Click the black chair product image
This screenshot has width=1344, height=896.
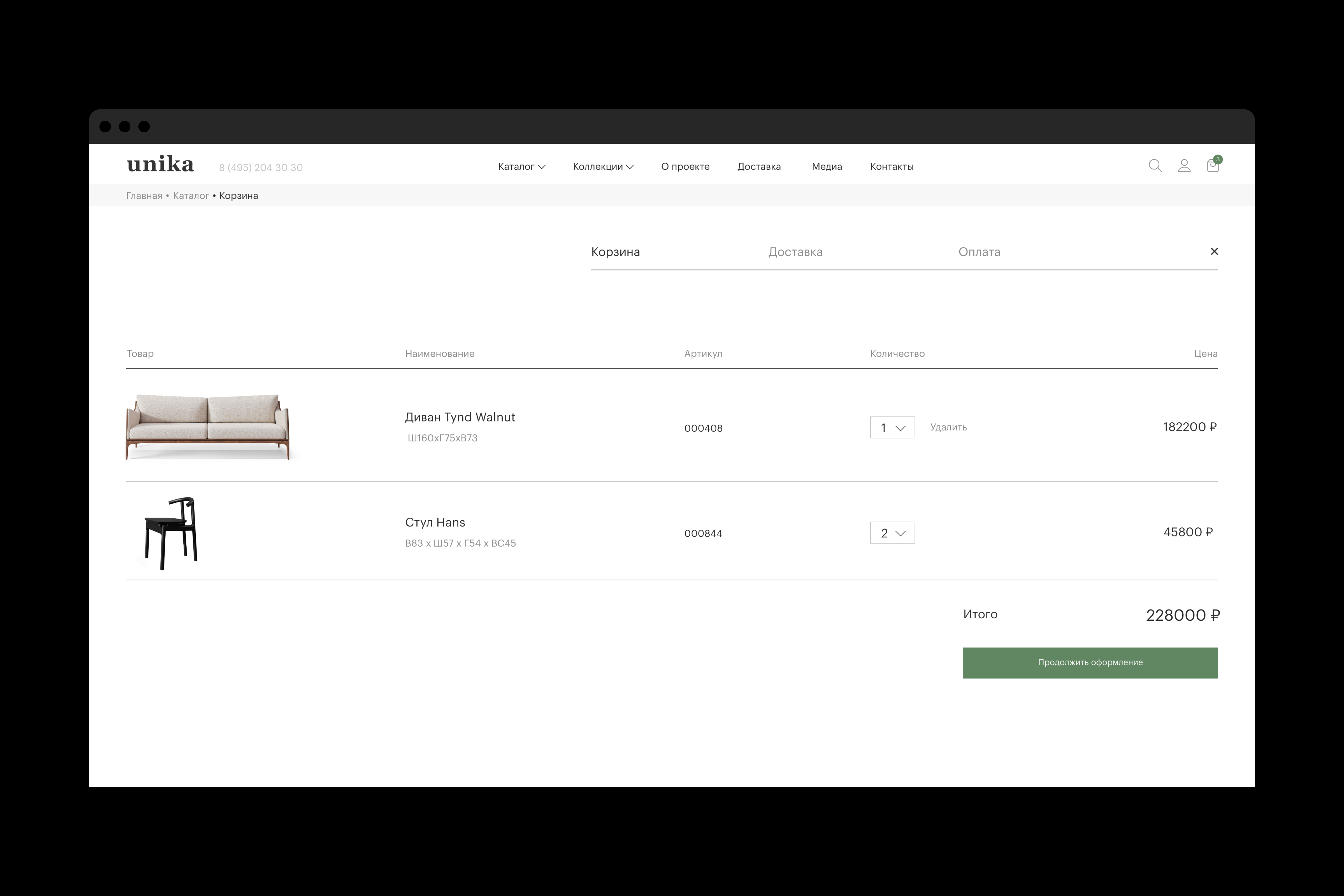click(x=171, y=533)
